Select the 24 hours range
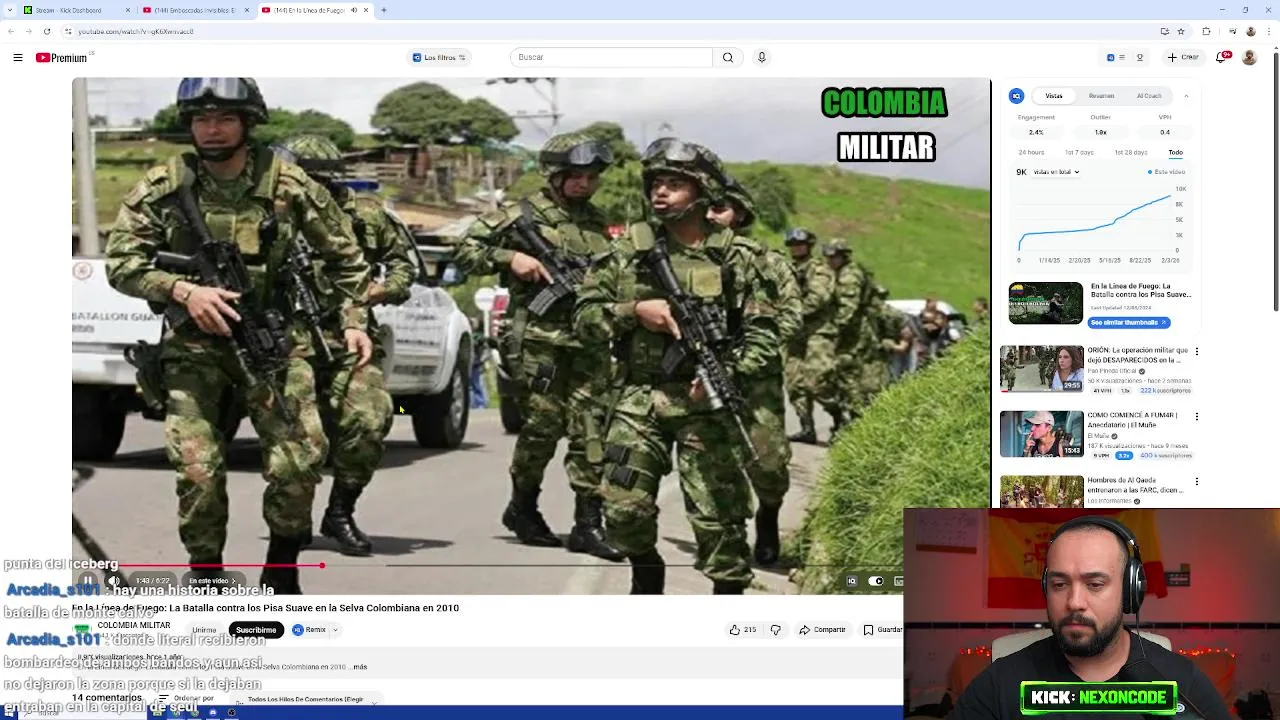The image size is (1280, 720). (1031, 152)
